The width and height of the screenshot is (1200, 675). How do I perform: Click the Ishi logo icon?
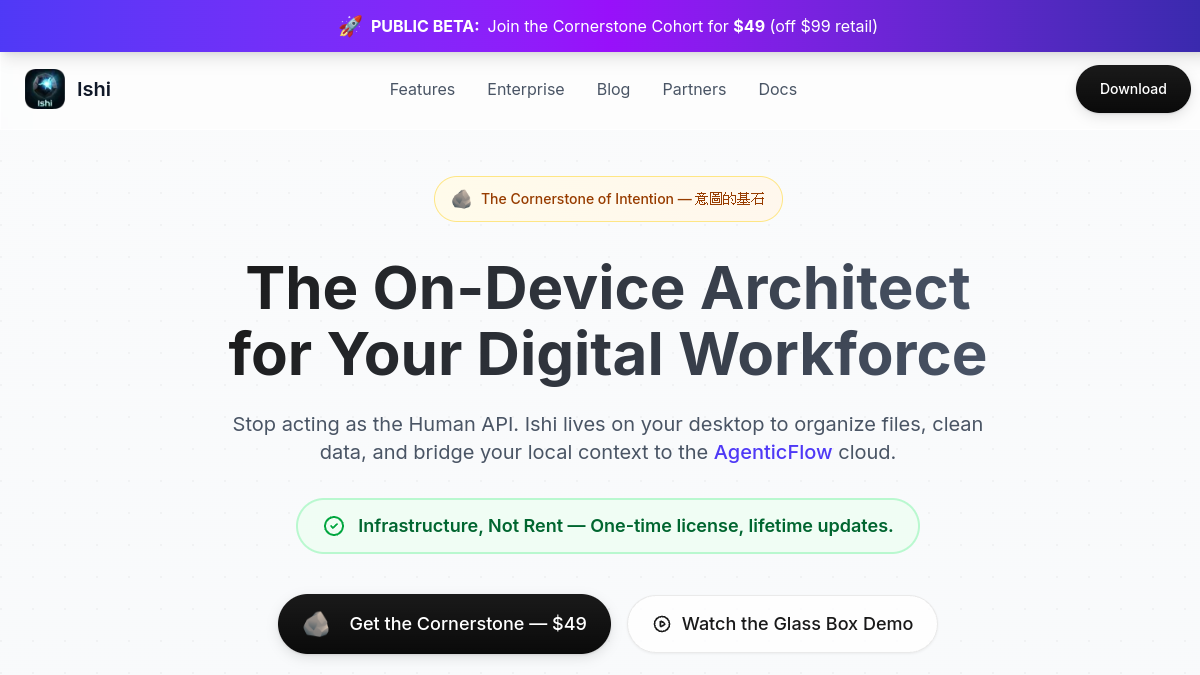pyautogui.click(x=45, y=89)
